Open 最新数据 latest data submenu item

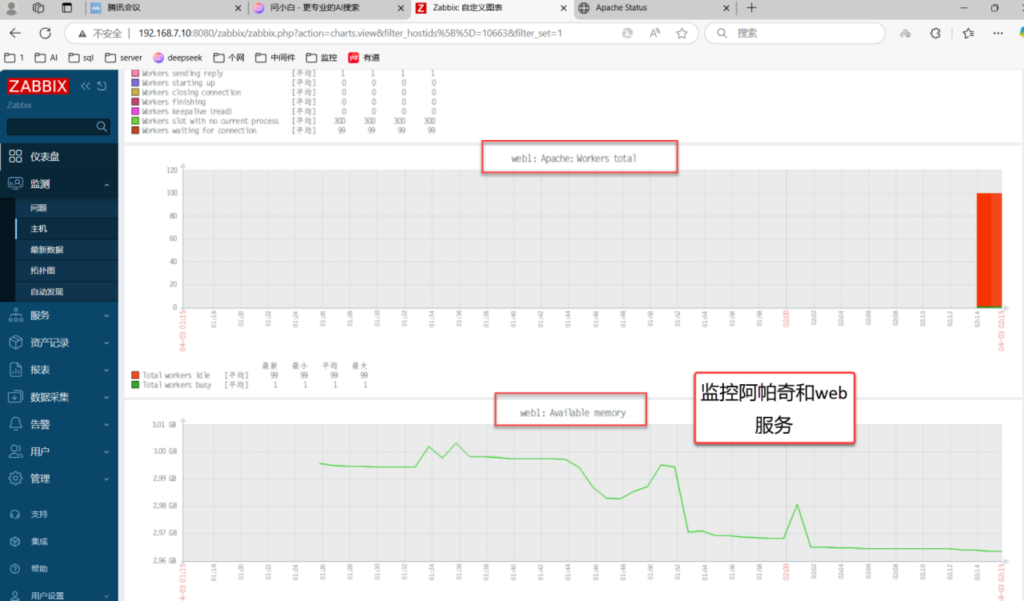tap(47, 249)
